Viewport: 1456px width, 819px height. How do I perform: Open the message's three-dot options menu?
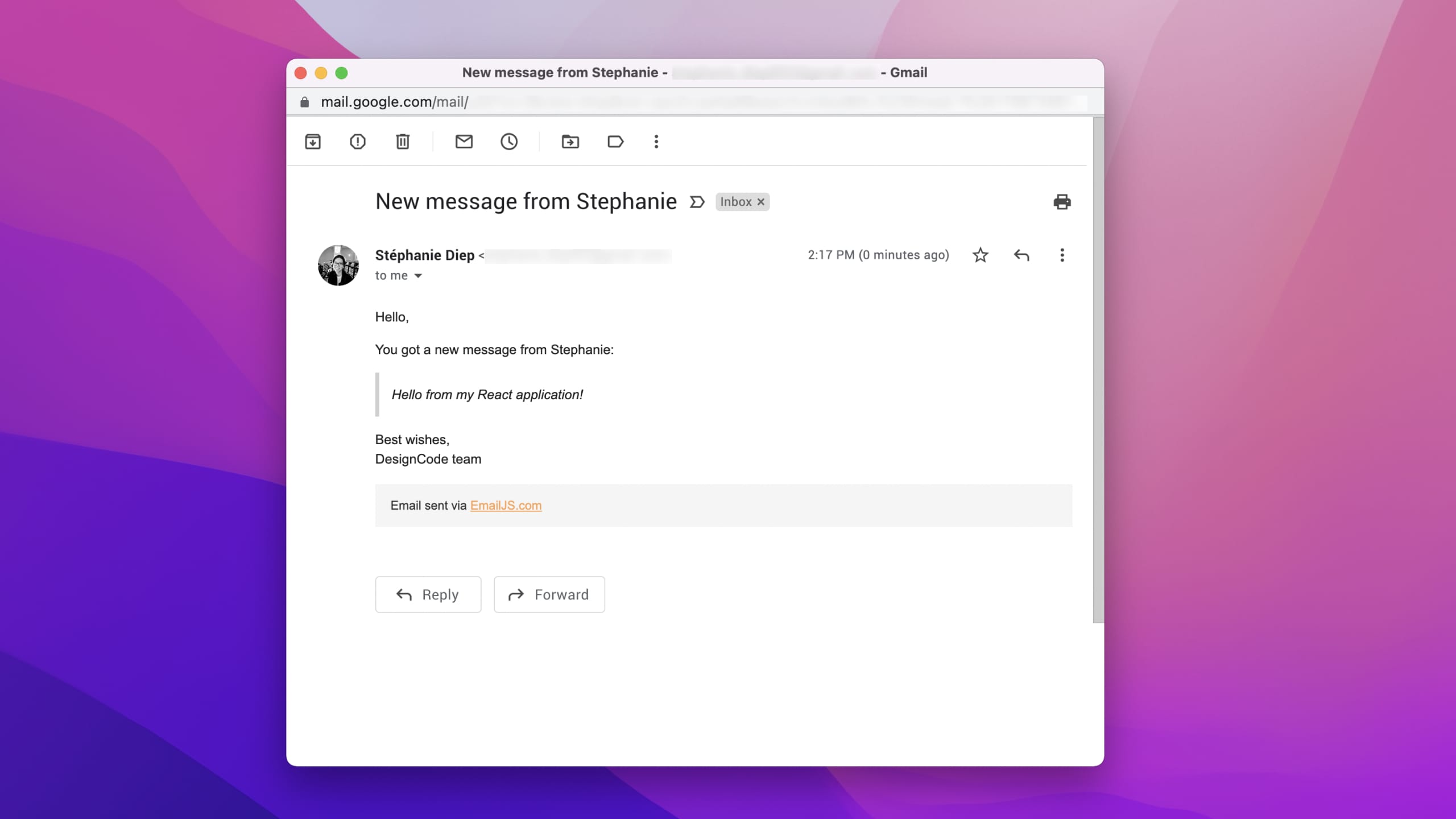(x=1062, y=255)
